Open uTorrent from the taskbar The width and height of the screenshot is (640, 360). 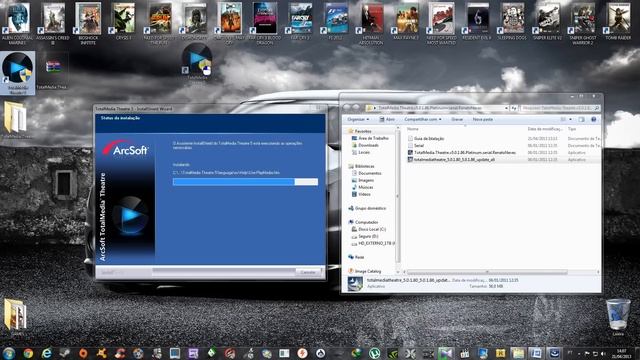point(374,353)
